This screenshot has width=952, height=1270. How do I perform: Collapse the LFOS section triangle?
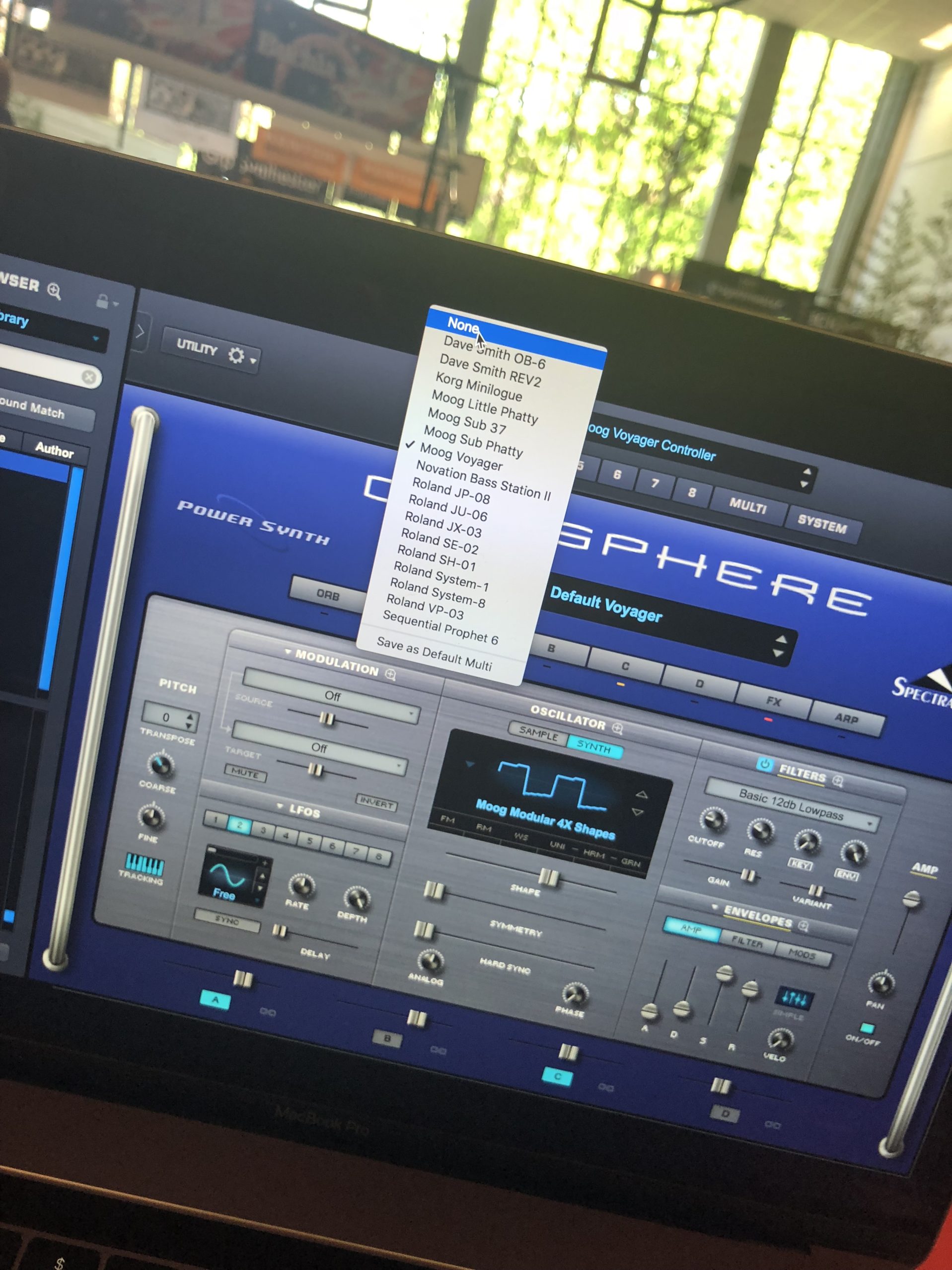click(280, 806)
